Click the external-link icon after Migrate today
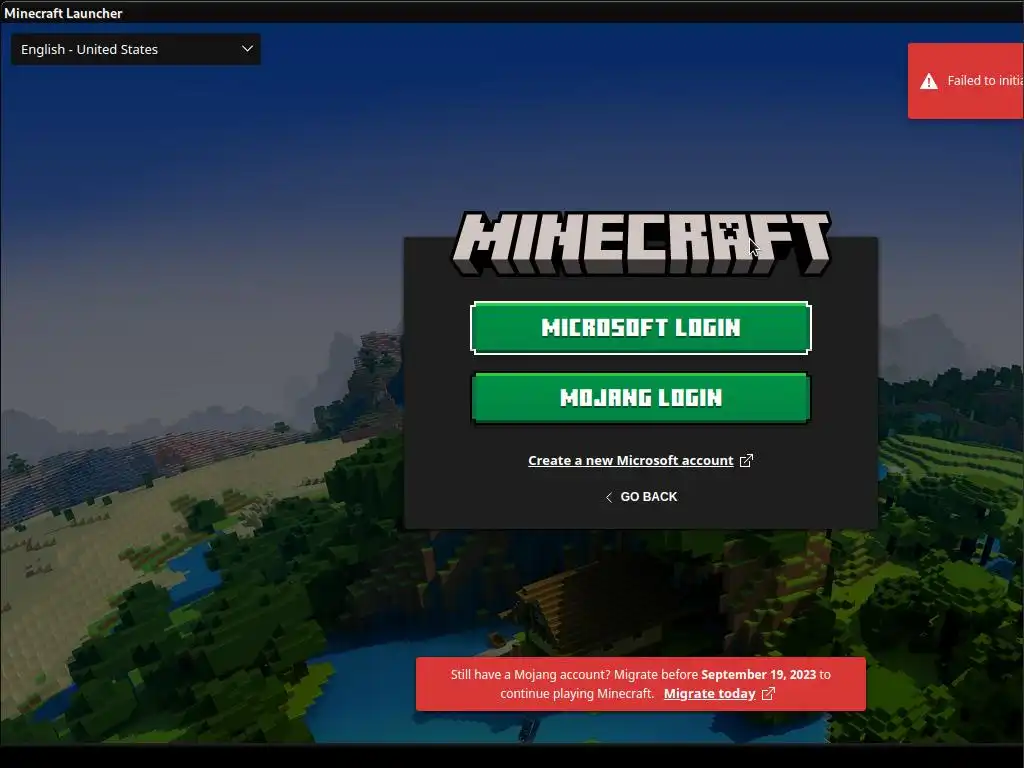The image size is (1024, 768). (769, 694)
